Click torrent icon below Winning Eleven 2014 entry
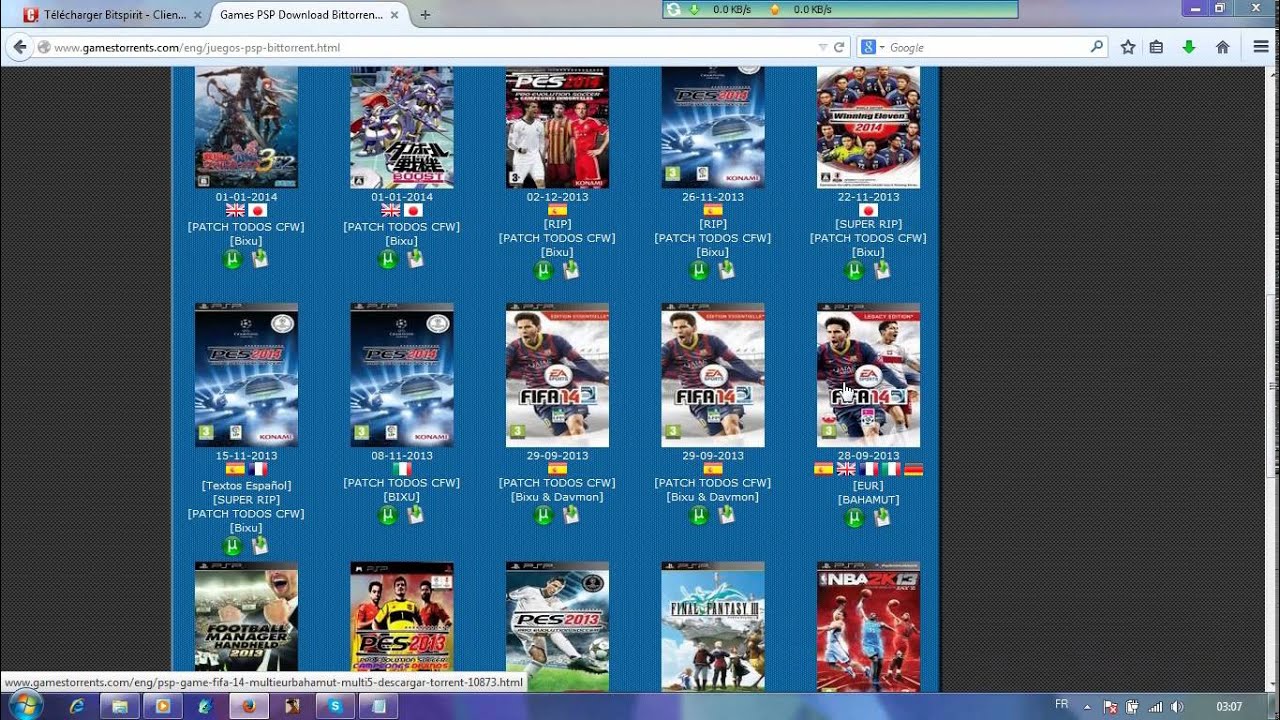Screen dimensions: 1280x720 pos(854,270)
